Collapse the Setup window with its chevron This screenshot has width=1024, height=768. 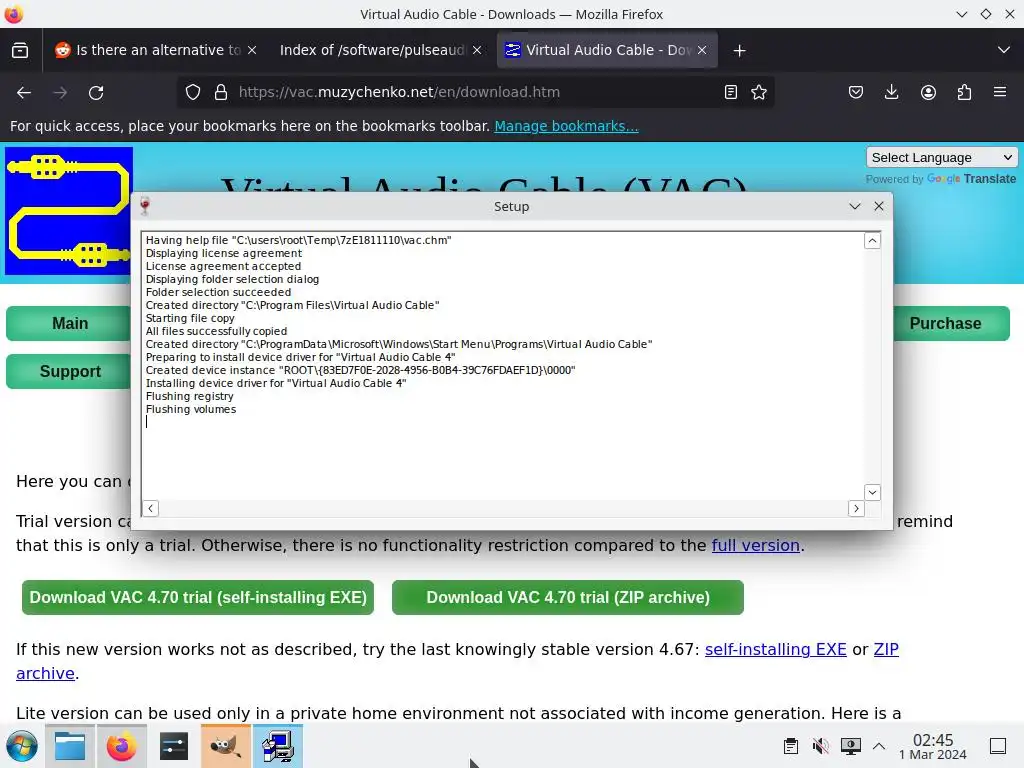click(855, 206)
